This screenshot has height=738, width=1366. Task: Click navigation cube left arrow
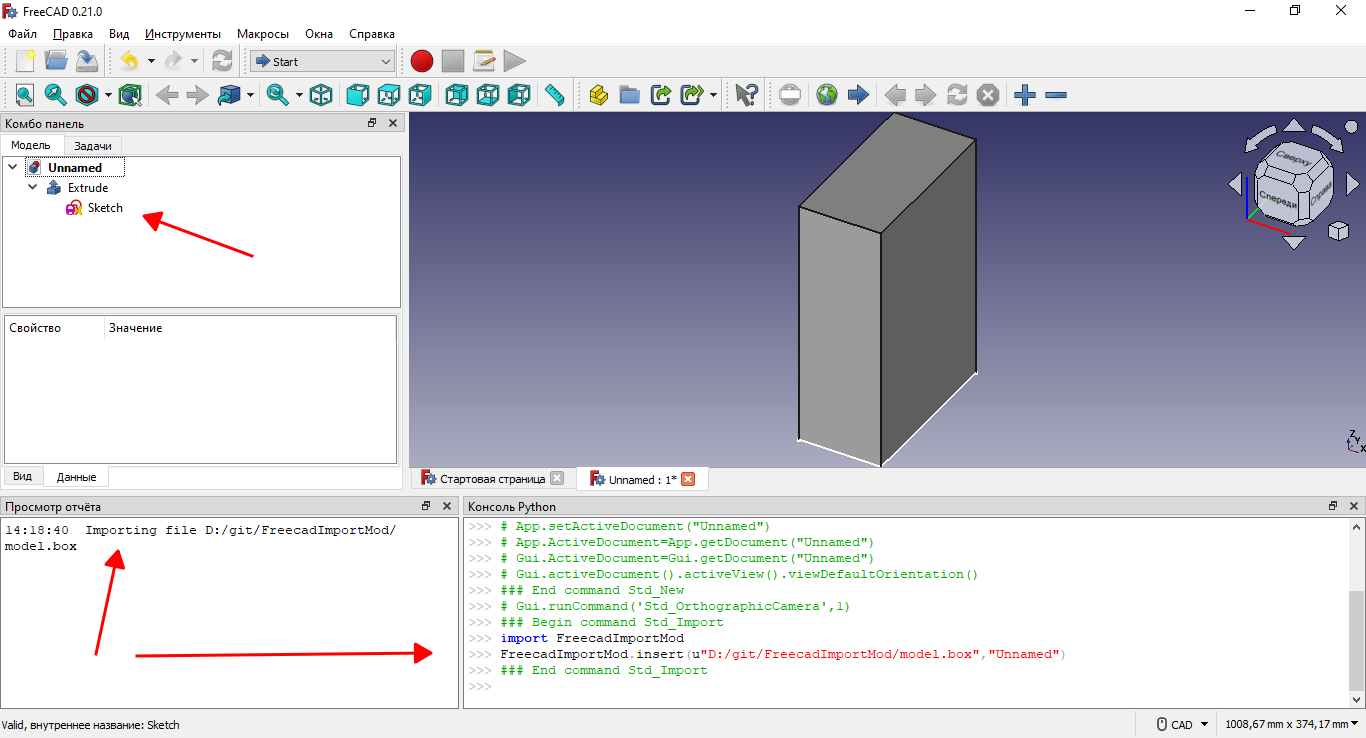1235,184
